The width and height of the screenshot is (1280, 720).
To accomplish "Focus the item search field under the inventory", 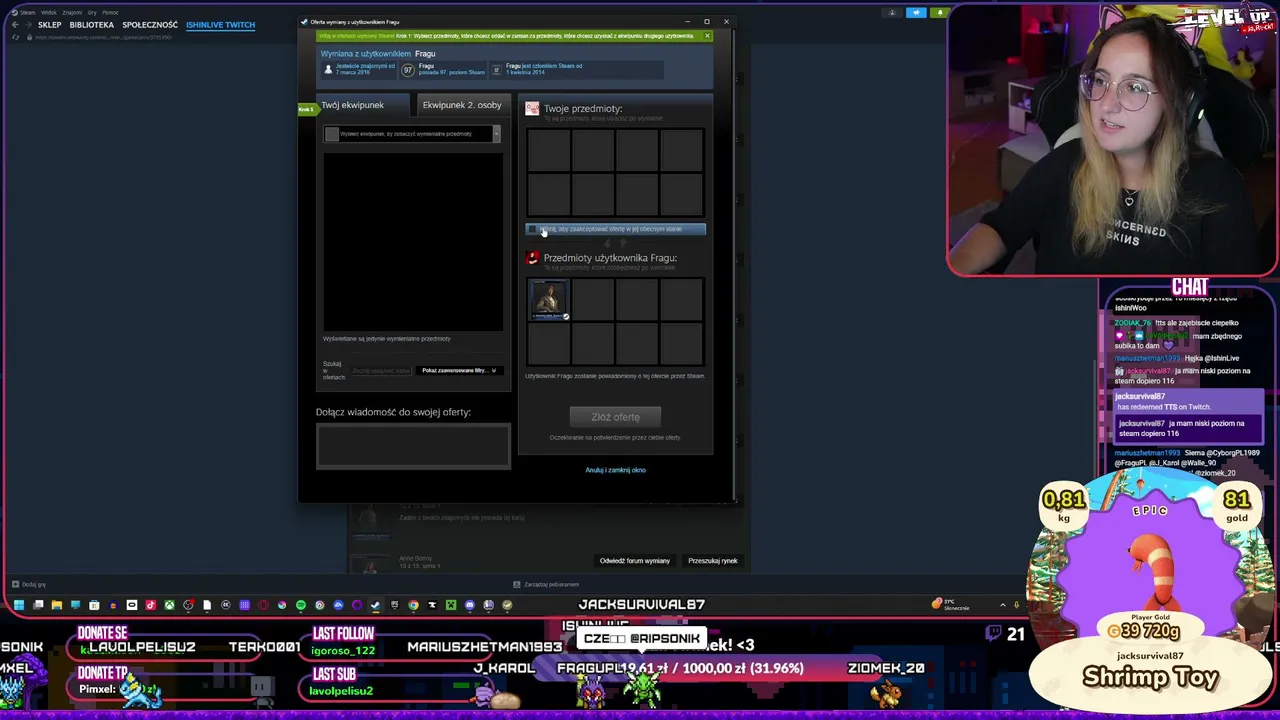I will (x=380, y=371).
